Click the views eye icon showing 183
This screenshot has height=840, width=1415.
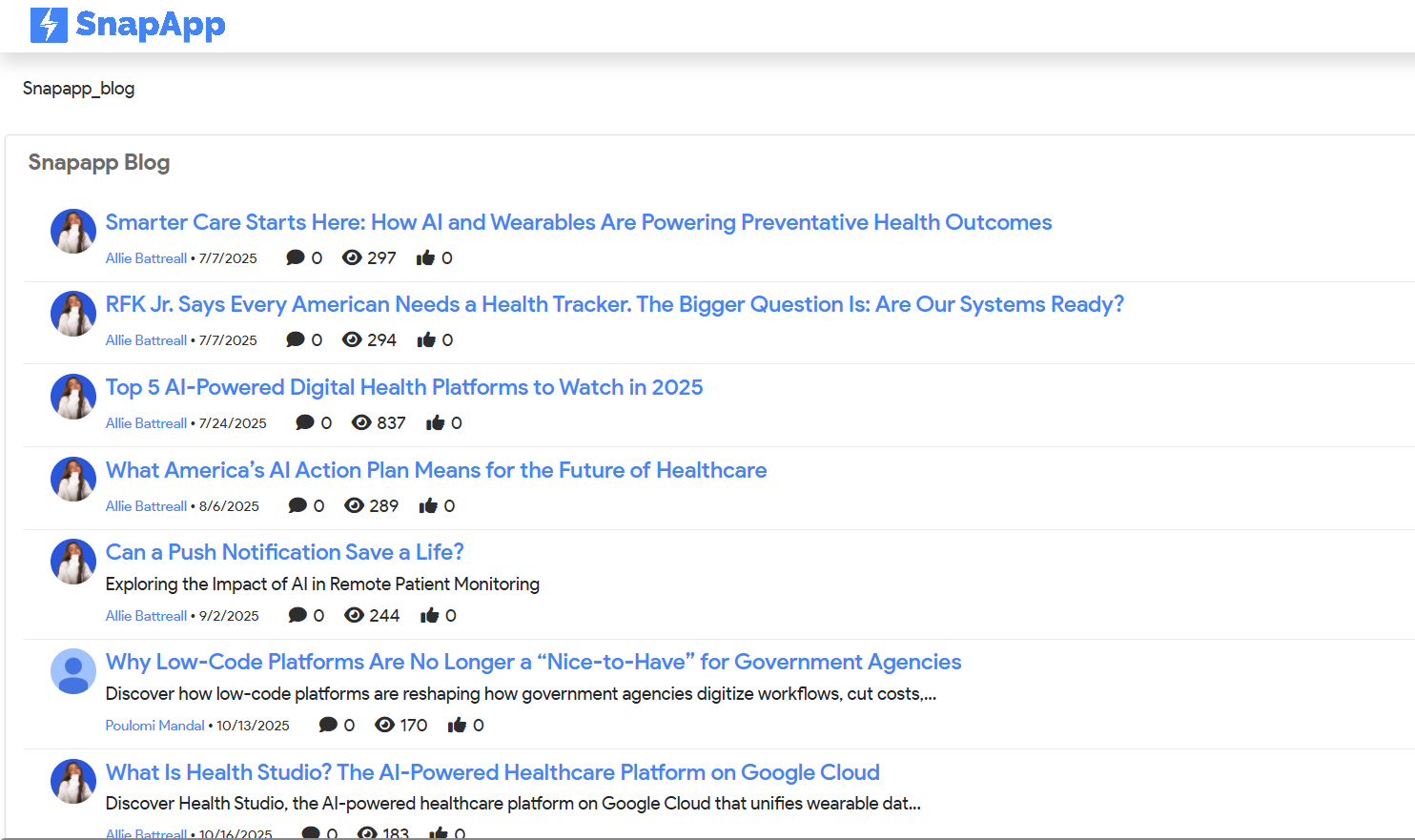367,833
